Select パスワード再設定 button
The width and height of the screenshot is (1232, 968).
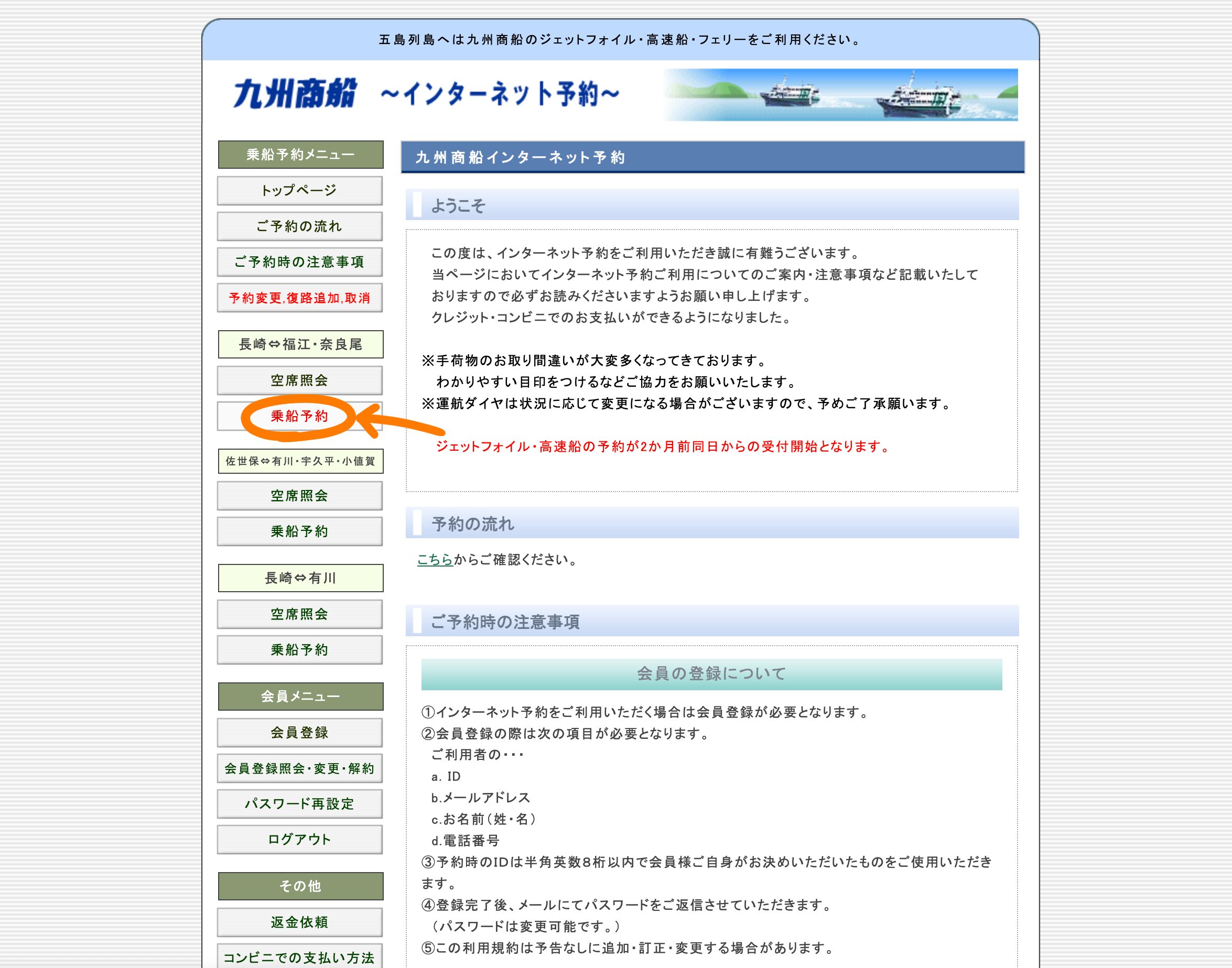(300, 804)
